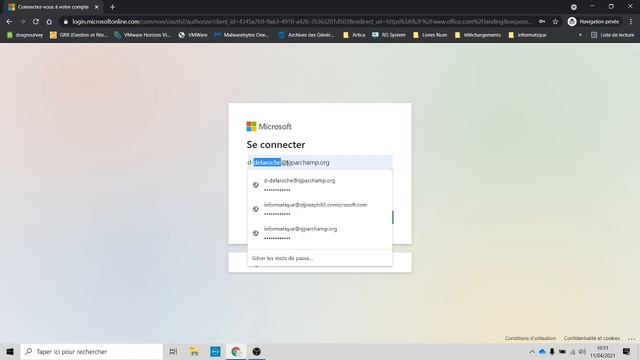Open the footer three-dot more options
Image resolution: width=640 pixels, height=360 pixels.
tap(631, 339)
